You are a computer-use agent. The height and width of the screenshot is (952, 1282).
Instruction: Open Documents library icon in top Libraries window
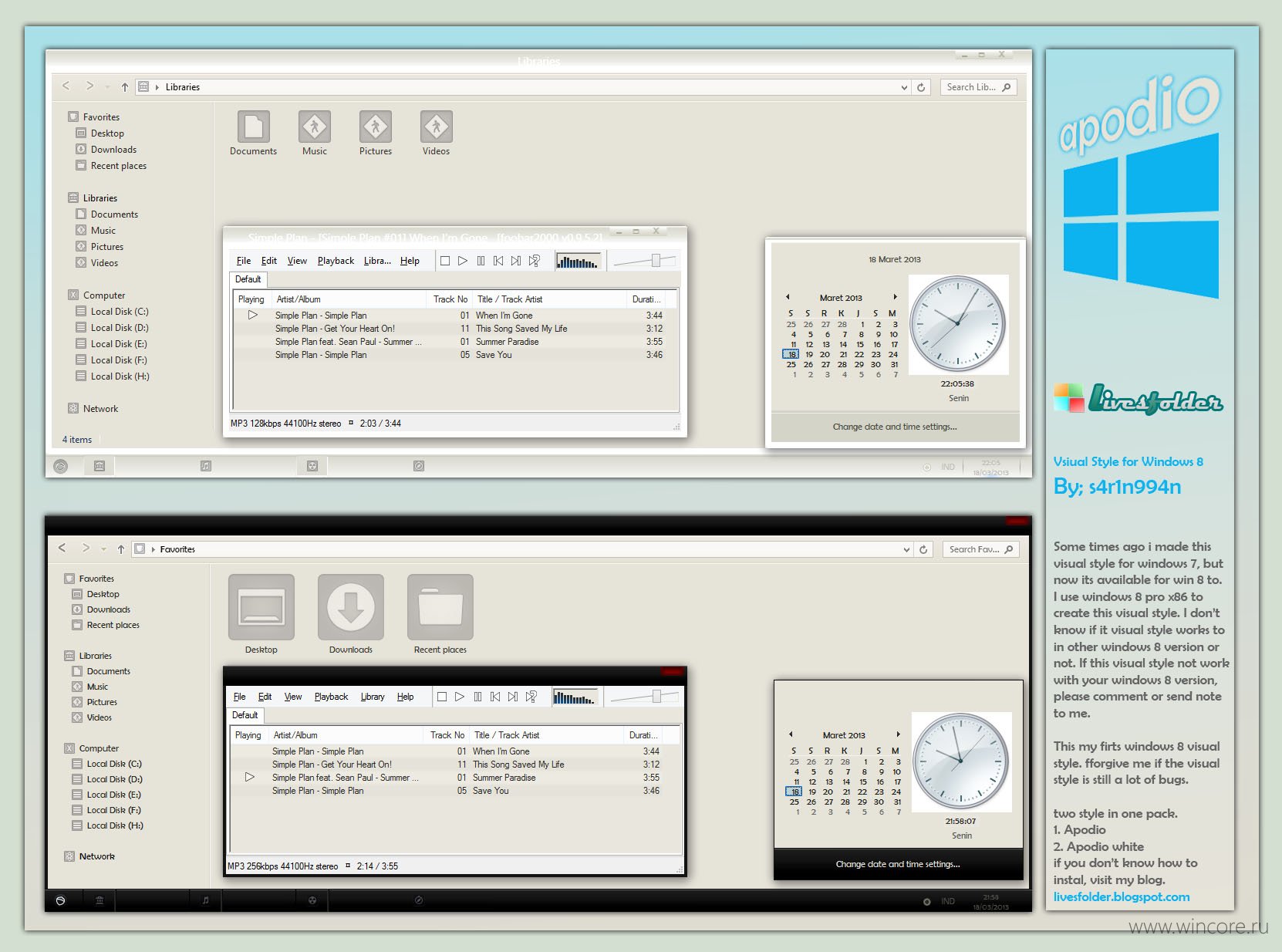click(253, 127)
